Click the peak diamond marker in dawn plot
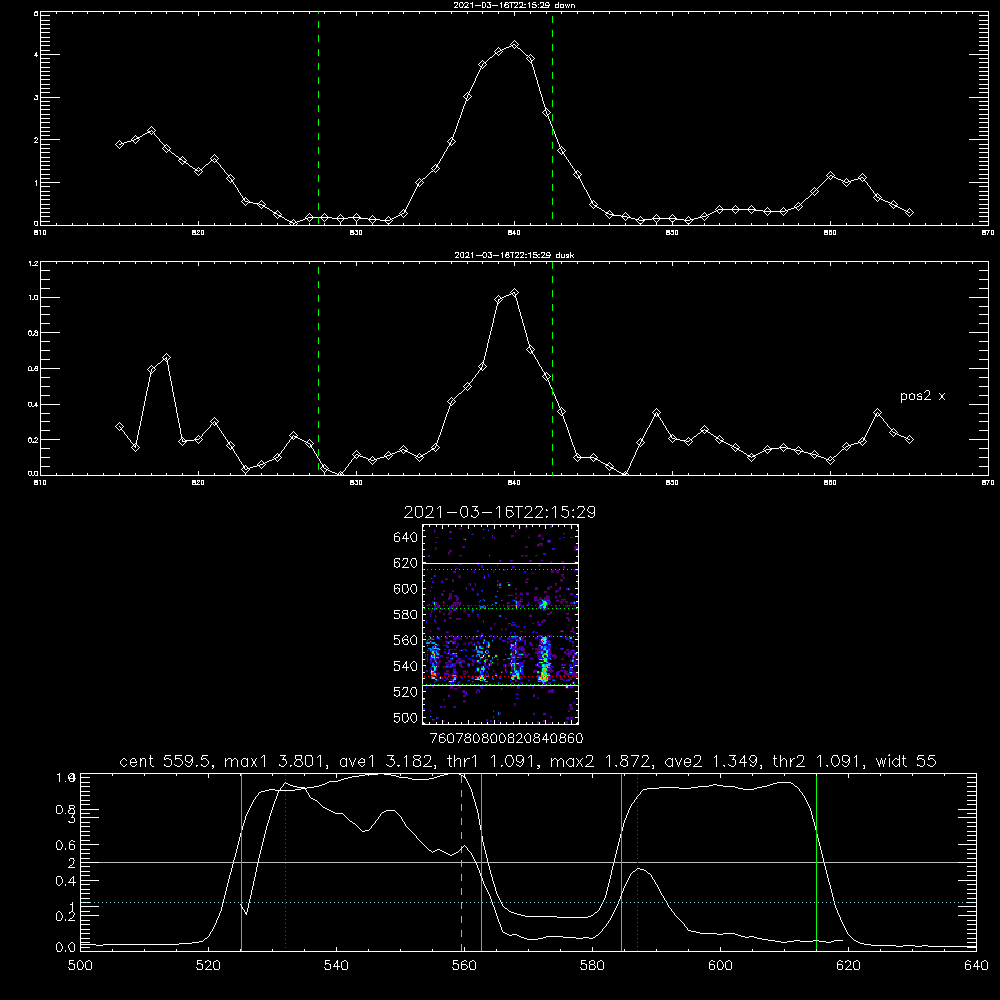Image resolution: width=1000 pixels, height=1000 pixels. pos(515,45)
